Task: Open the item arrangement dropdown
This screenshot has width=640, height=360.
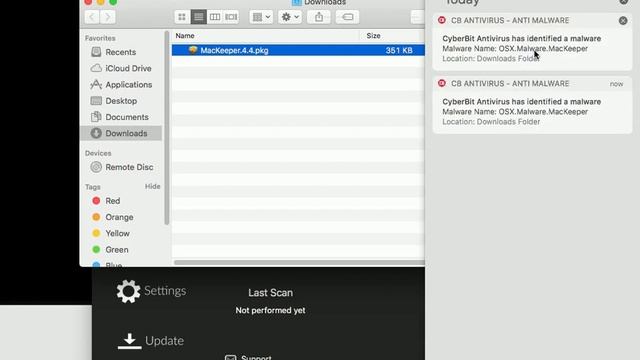Action: click(x=261, y=17)
